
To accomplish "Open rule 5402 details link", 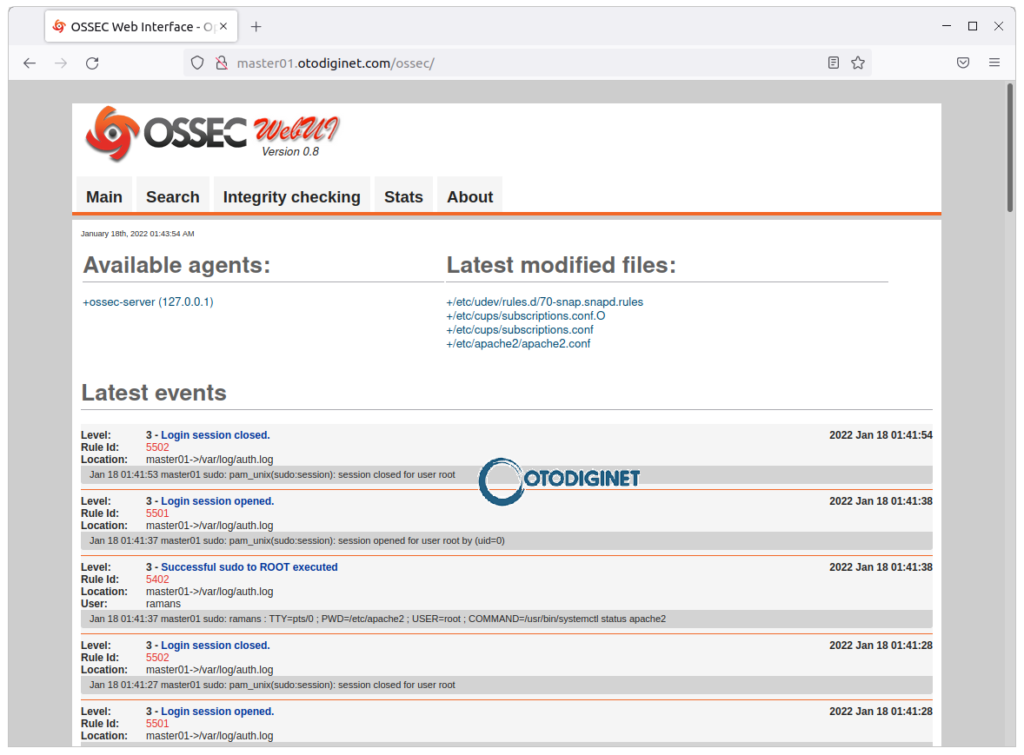I will tap(157, 579).
